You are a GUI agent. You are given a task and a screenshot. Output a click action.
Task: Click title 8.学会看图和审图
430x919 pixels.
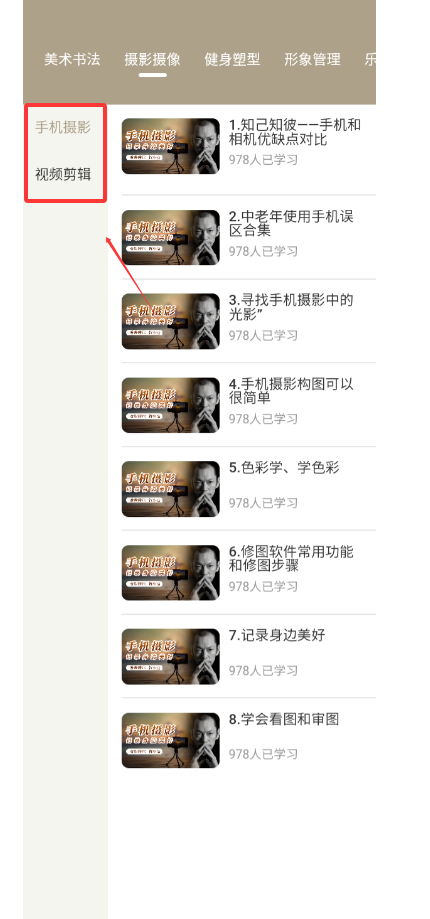coord(284,719)
